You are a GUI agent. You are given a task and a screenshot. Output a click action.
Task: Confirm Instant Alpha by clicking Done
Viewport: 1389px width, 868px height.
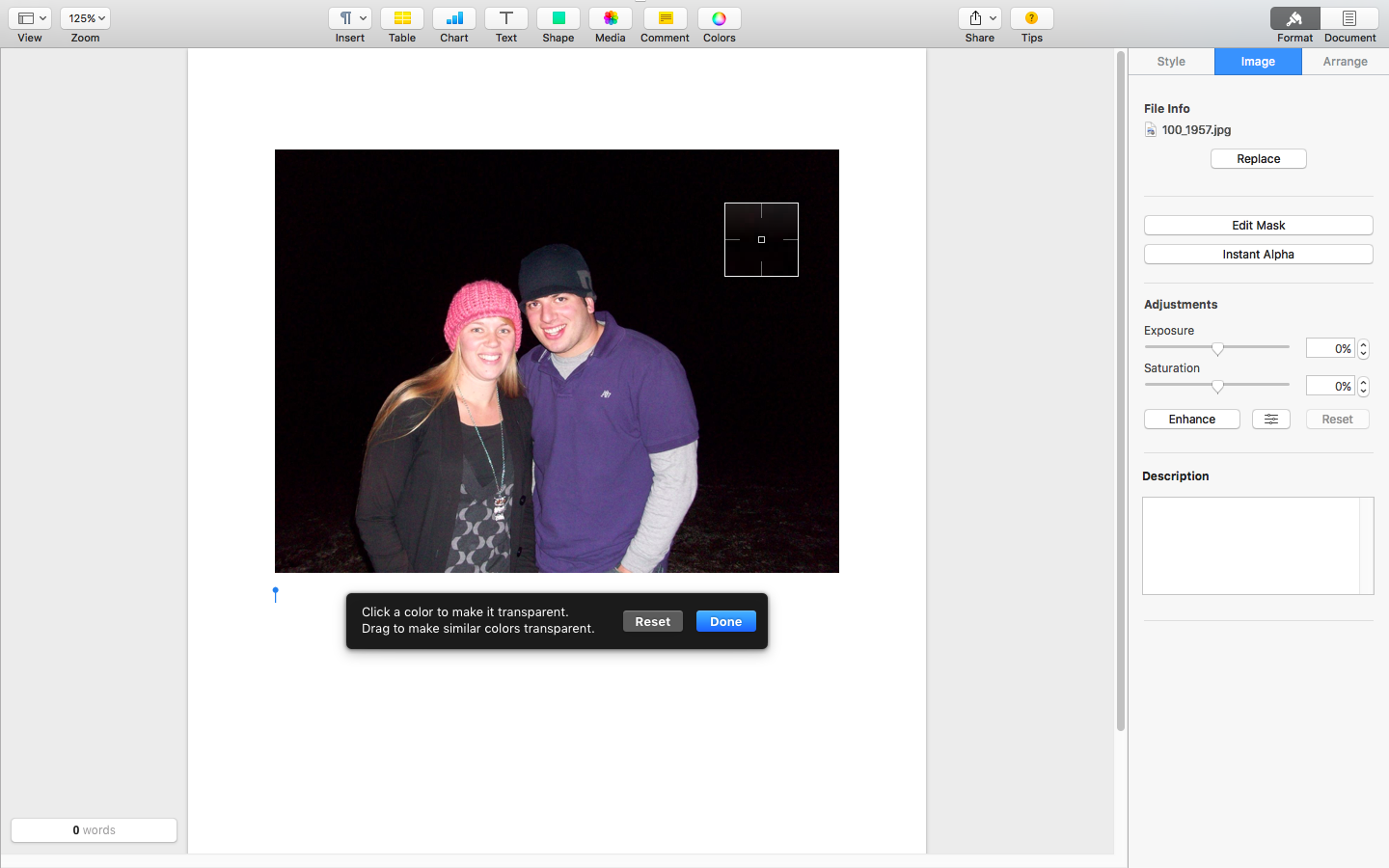pos(725,621)
